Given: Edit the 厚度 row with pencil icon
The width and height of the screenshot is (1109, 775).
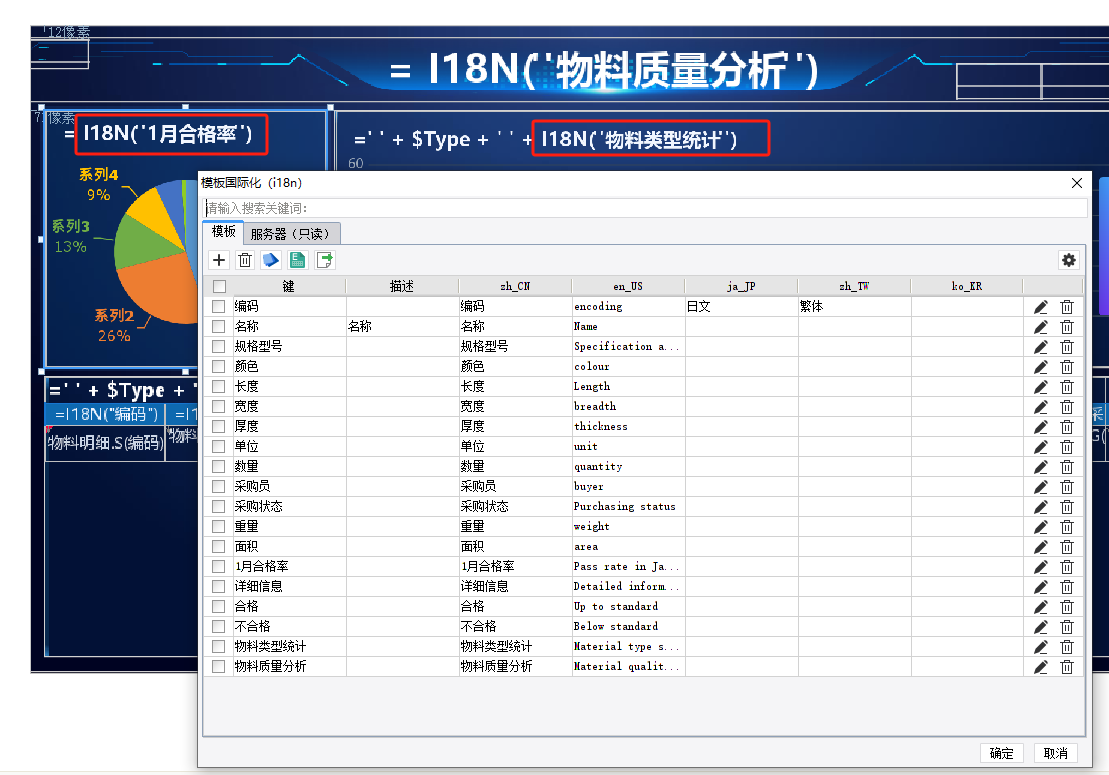Looking at the screenshot, I should [x=1040, y=427].
